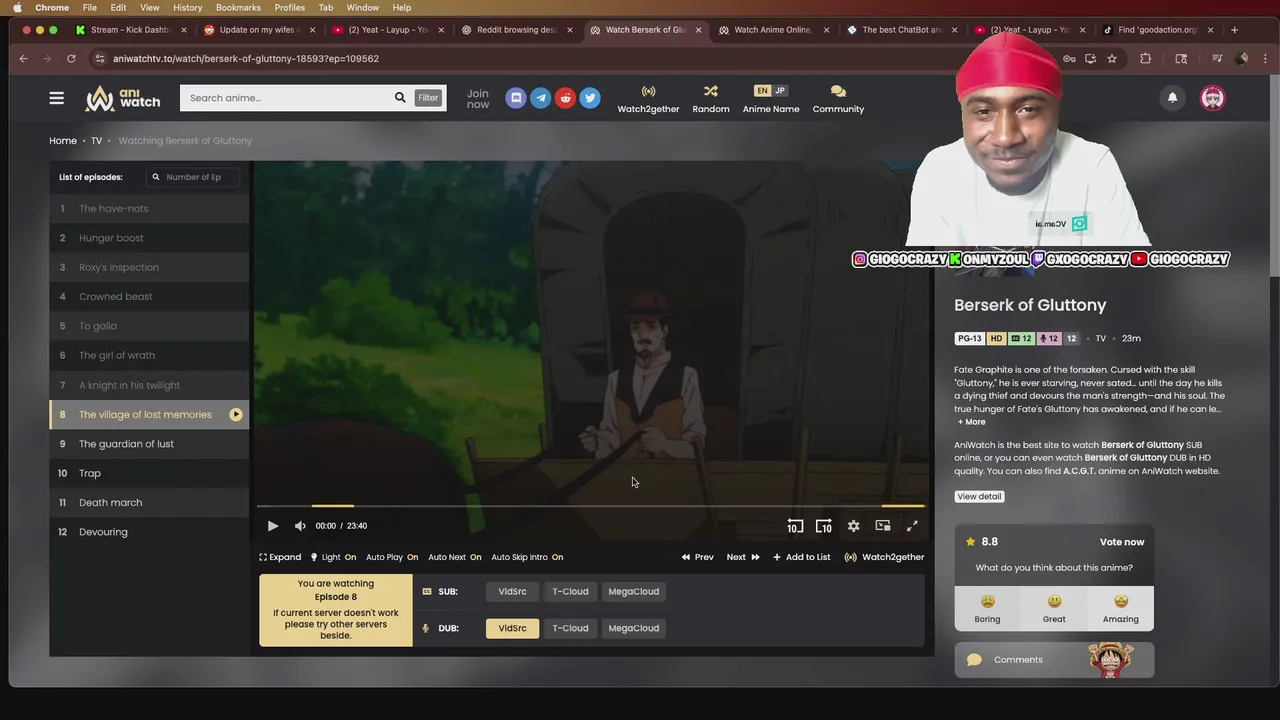1280x720 pixels.
Task: Toggle Auto Skip Intro setting
Action: 527,557
